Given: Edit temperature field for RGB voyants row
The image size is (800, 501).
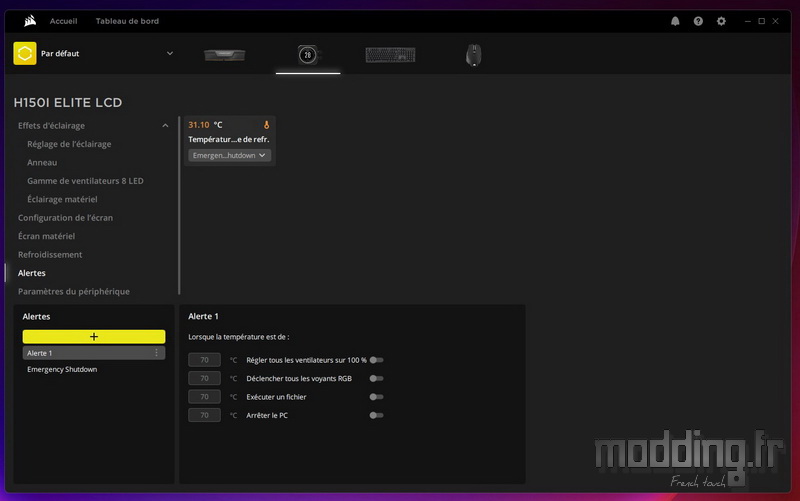Looking at the screenshot, I should pos(204,379).
